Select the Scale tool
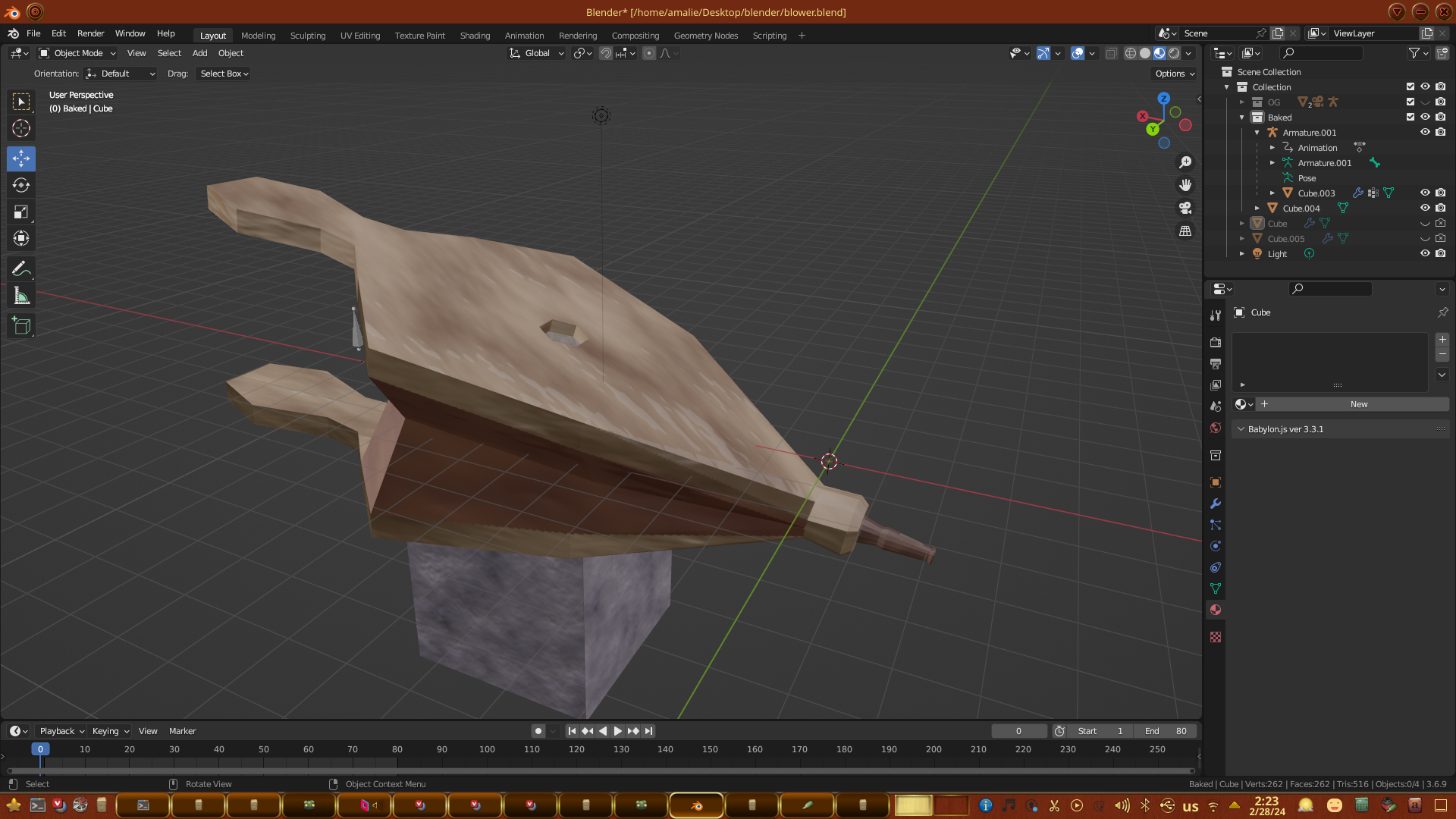1456x819 pixels. (21, 212)
